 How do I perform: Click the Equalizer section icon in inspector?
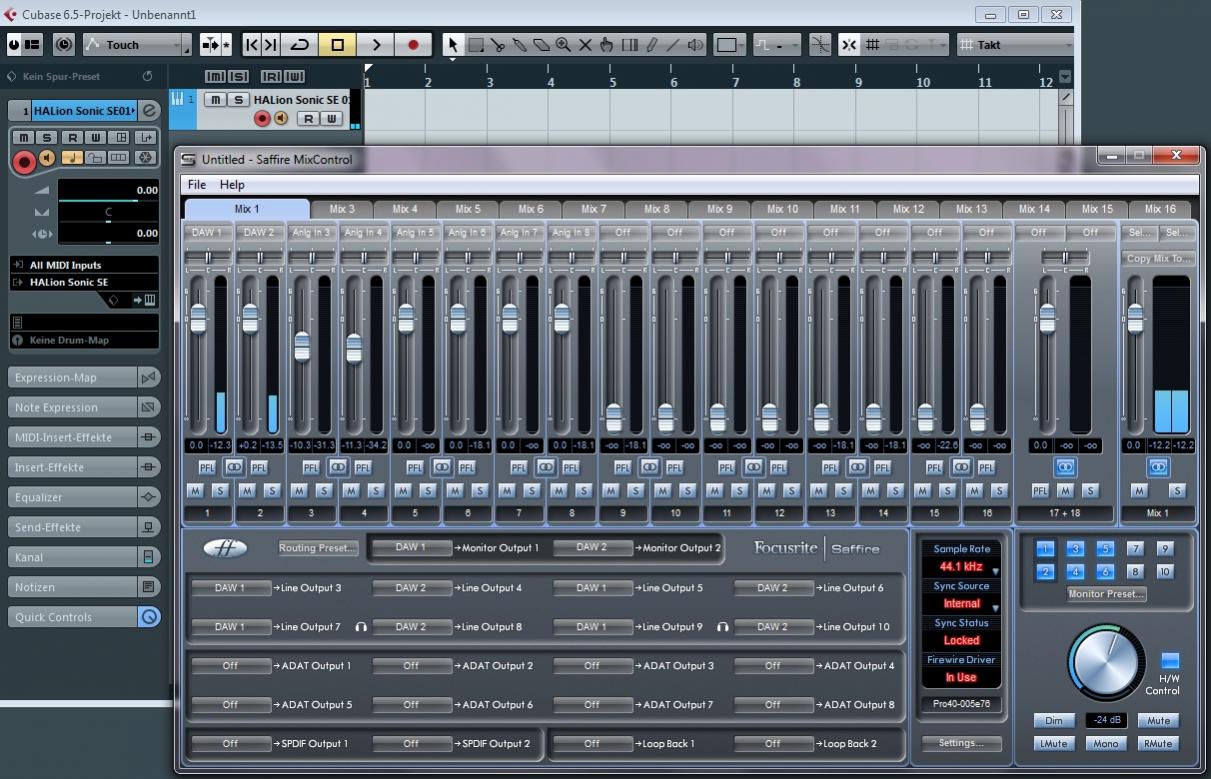[149, 497]
